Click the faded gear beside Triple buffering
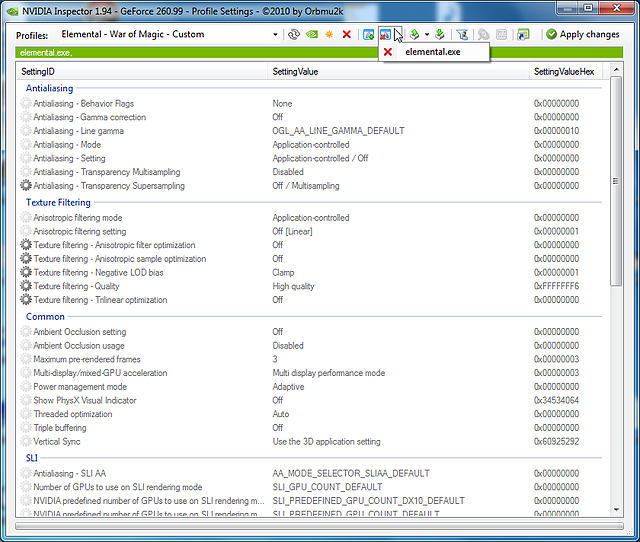 click(26, 428)
